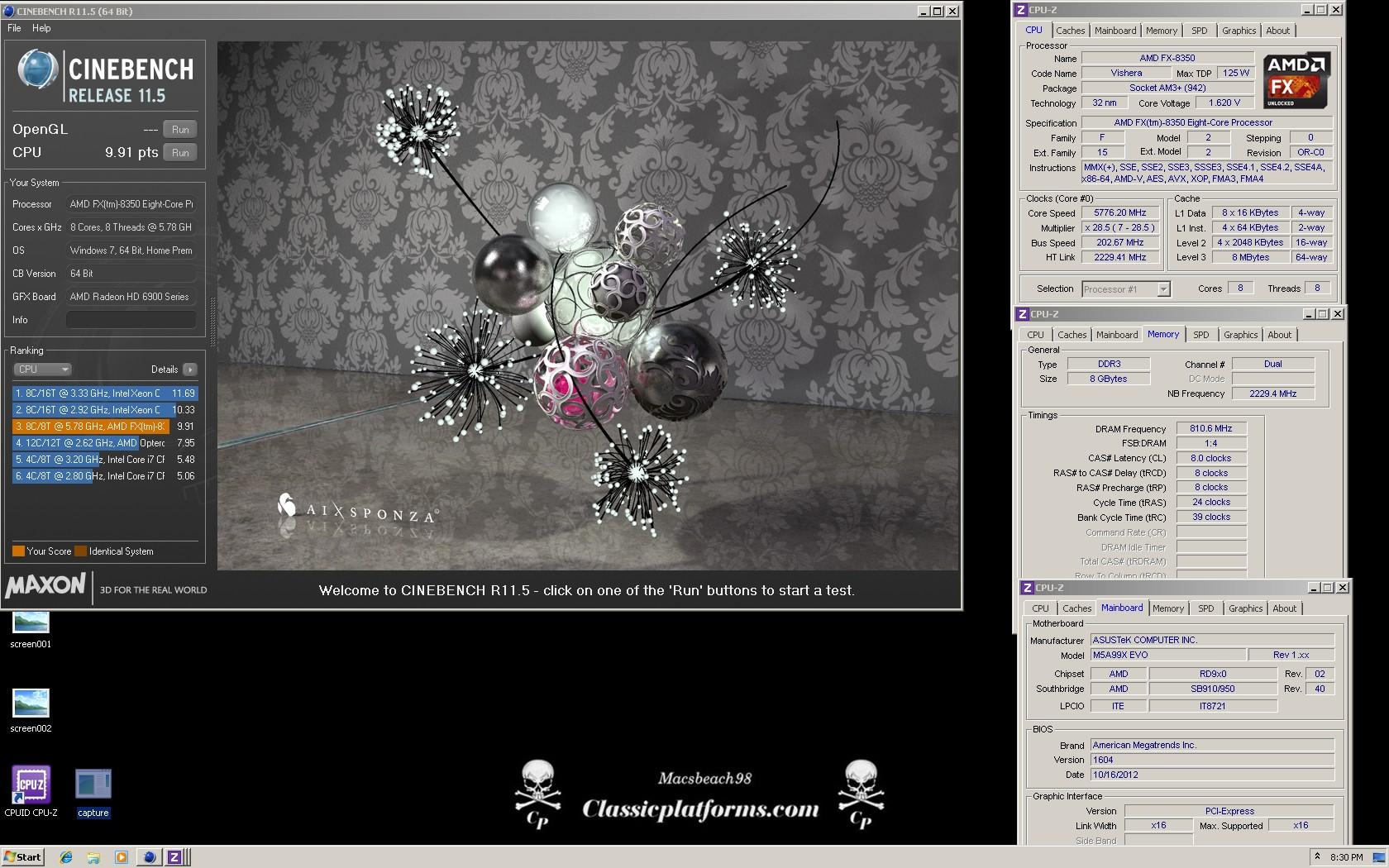Image resolution: width=1389 pixels, height=868 pixels.
Task: Click the BIOS Date 10/16/2012 field
Action: click(1212, 775)
